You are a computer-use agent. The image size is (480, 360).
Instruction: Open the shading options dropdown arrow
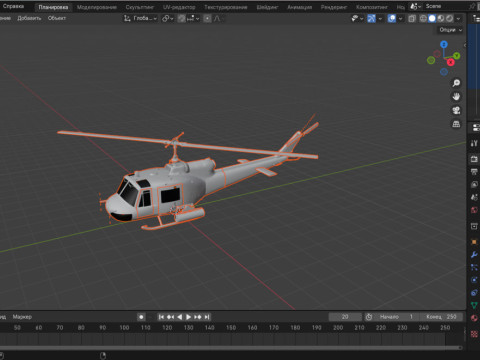(458, 19)
